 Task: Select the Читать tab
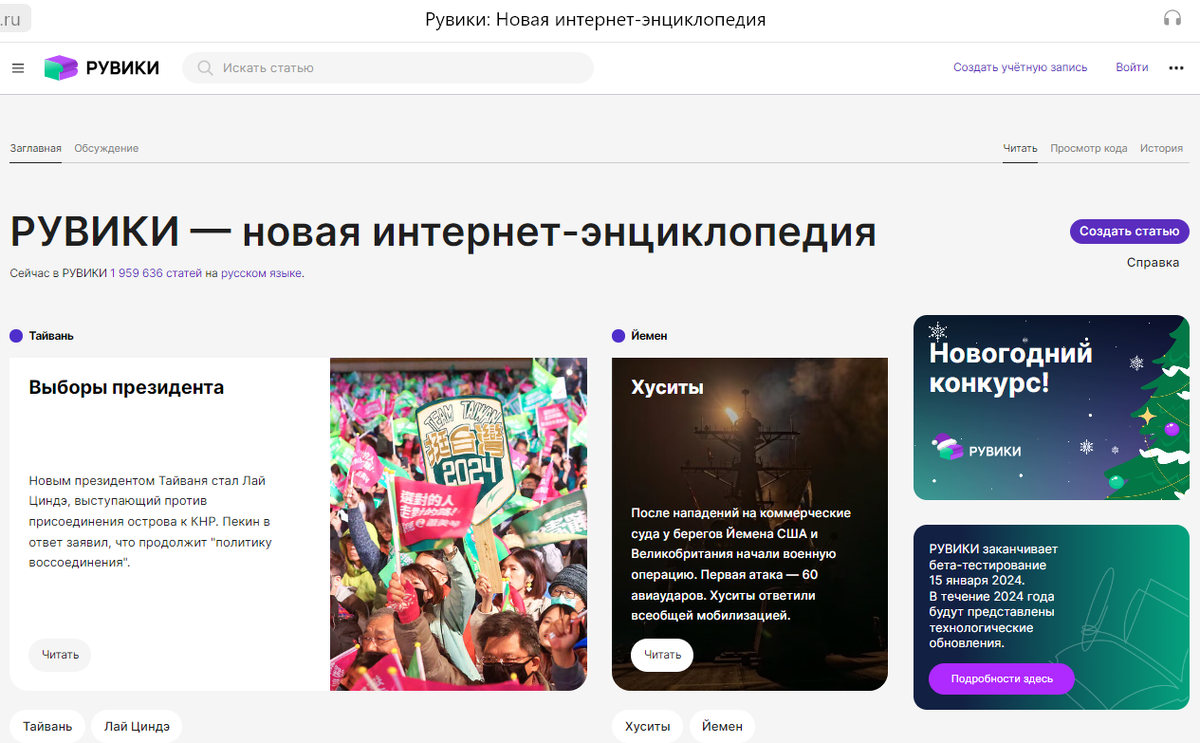tap(1020, 148)
